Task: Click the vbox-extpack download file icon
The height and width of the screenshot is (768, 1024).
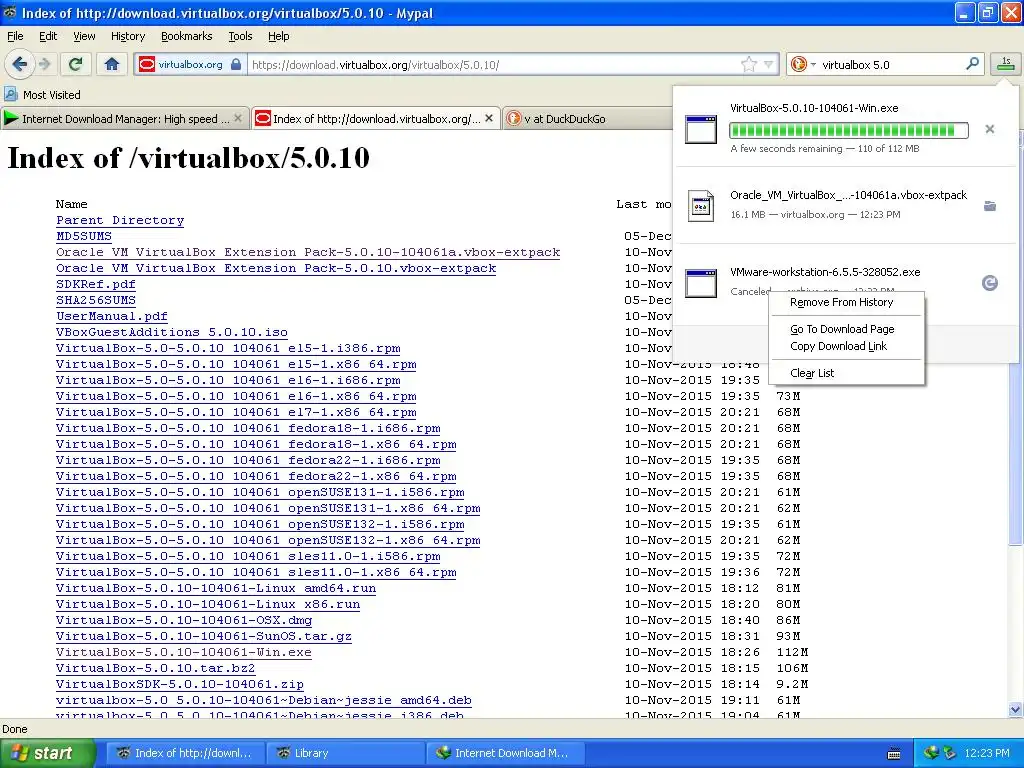Action: click(x=701, y=205)
